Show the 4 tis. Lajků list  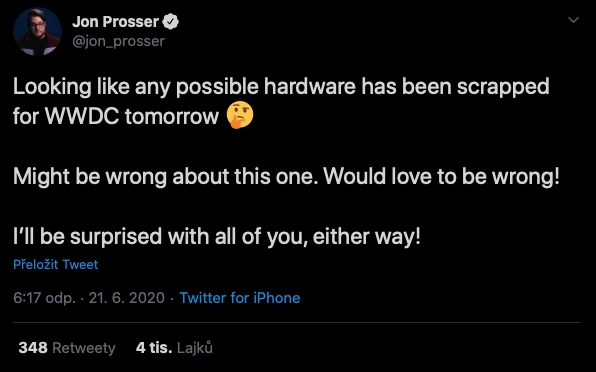[x=174, y=348]
